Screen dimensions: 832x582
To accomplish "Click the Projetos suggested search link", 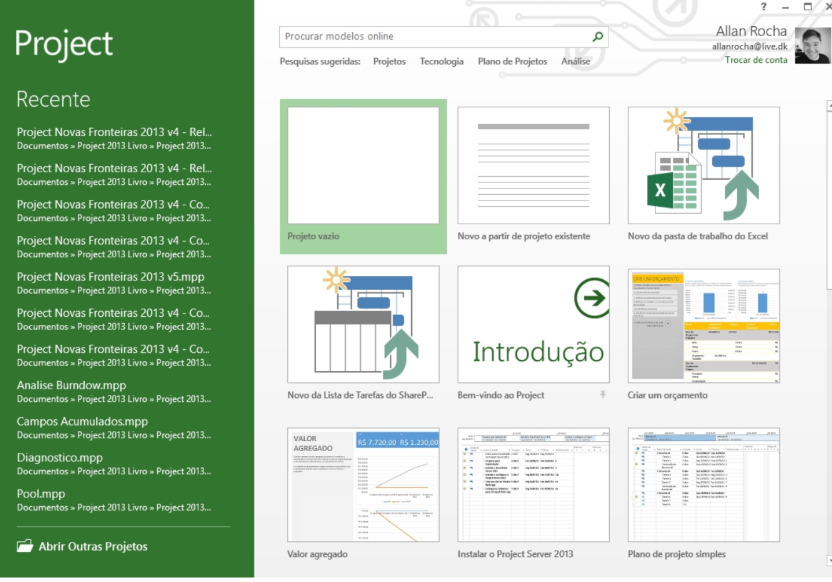I will click(x=389, y=62).
